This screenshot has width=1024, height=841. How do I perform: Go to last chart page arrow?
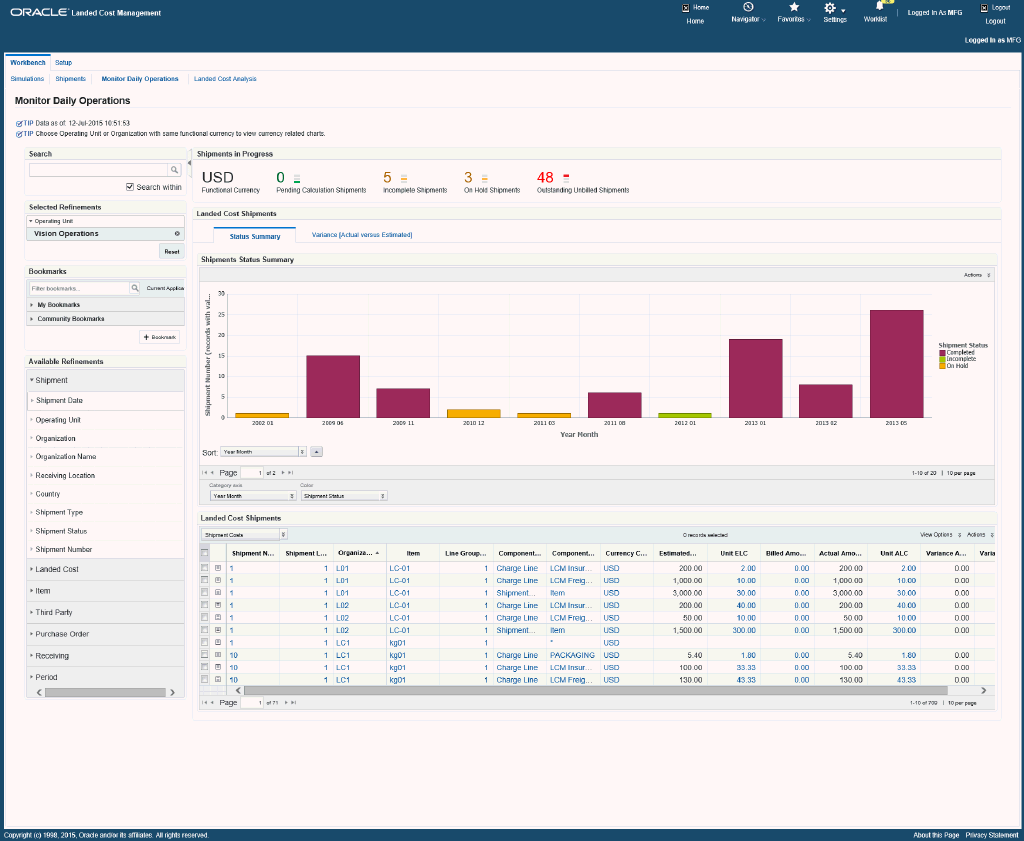coord(291,473)
